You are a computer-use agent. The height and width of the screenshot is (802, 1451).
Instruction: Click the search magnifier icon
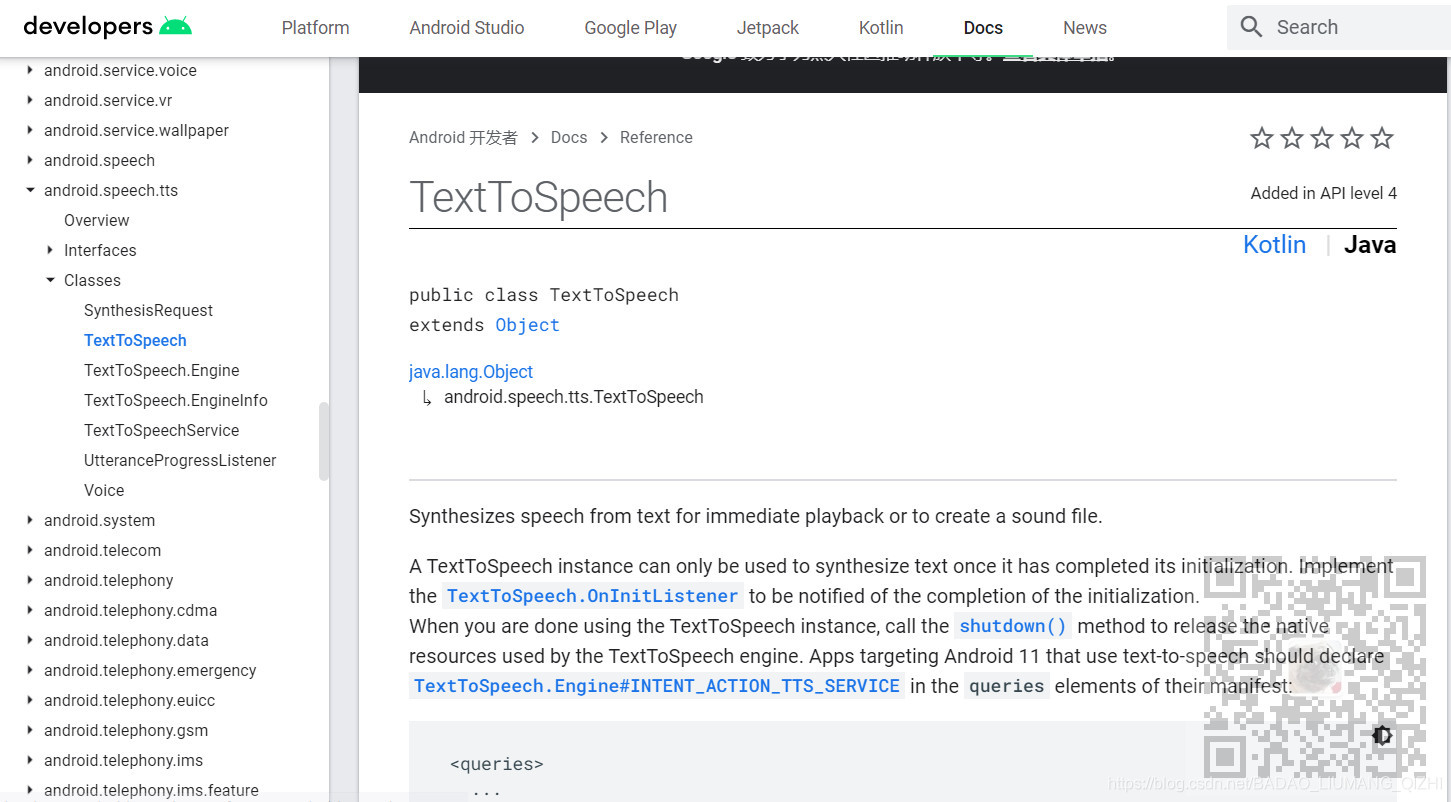[1251, 27]
